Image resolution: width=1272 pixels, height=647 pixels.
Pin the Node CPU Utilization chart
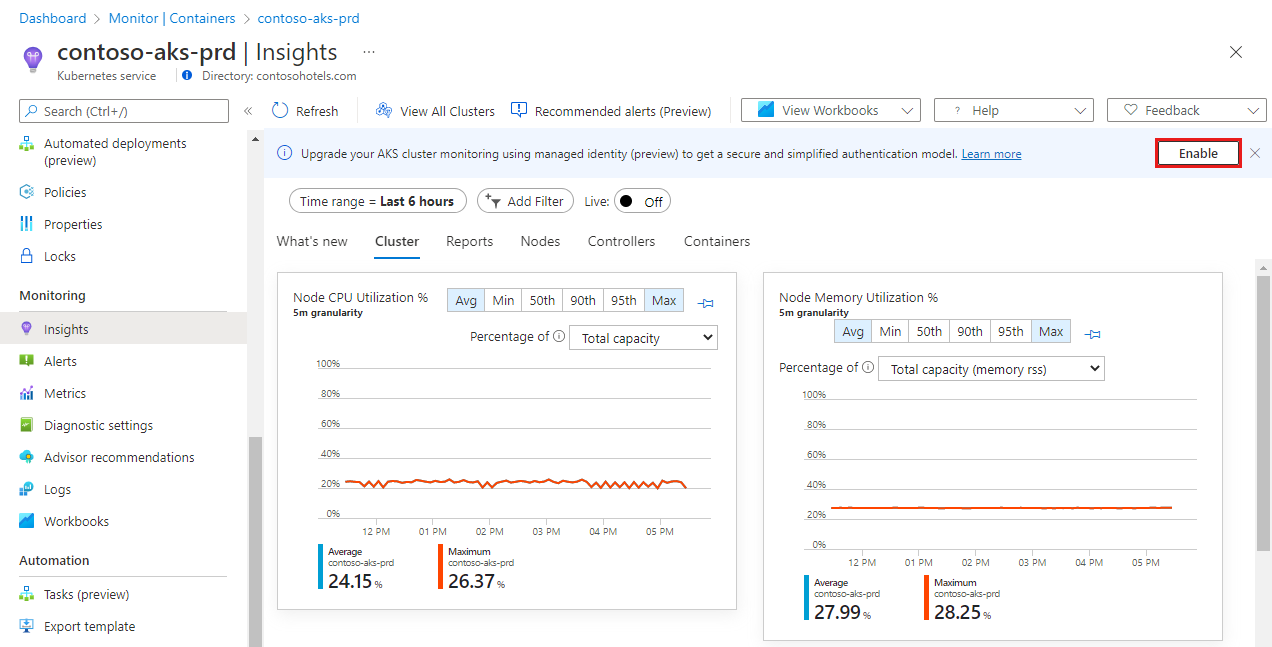pyautogui.click(x=706, y=302)
